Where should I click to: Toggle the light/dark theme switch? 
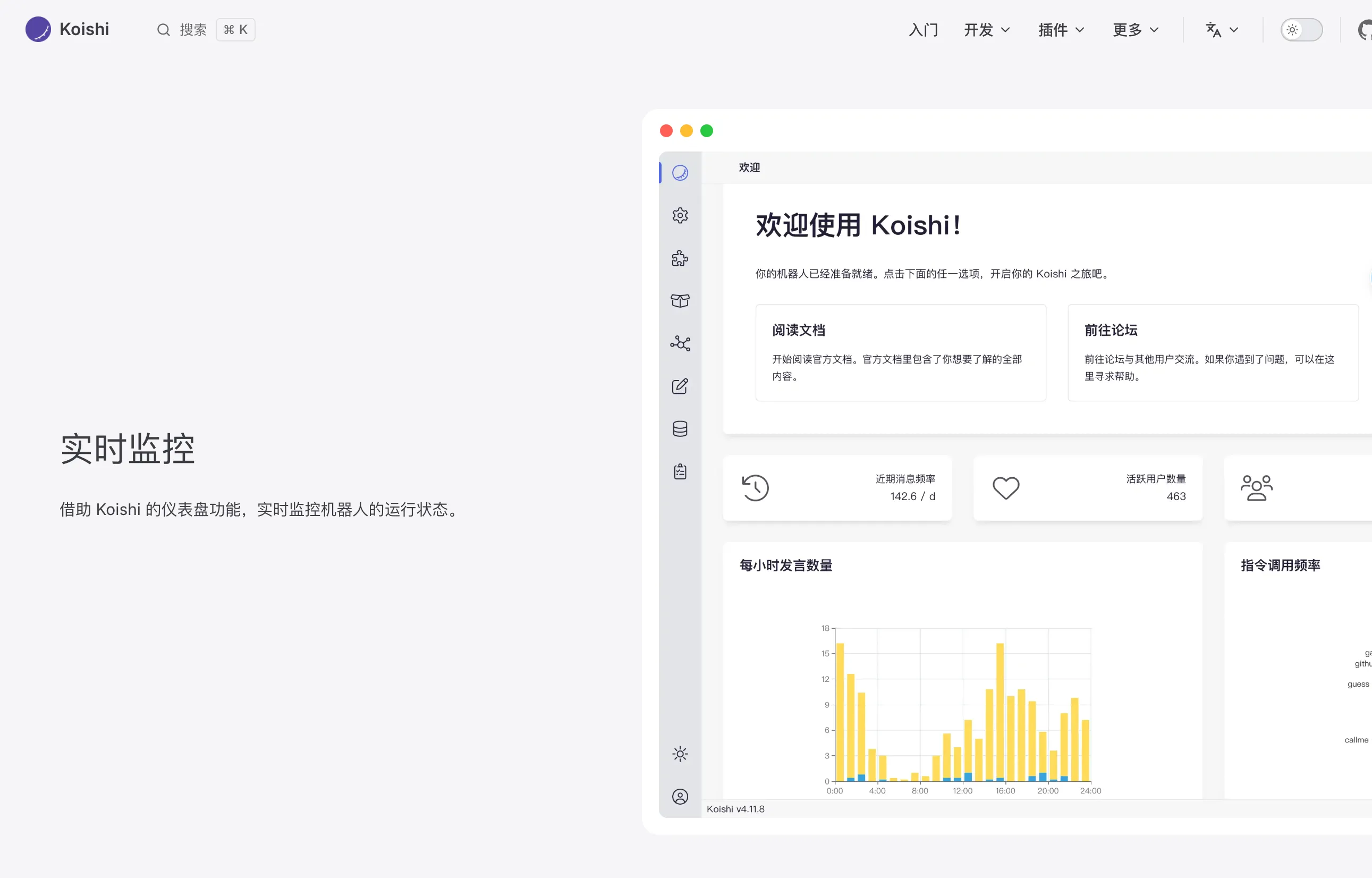(x=1301, y=30)
